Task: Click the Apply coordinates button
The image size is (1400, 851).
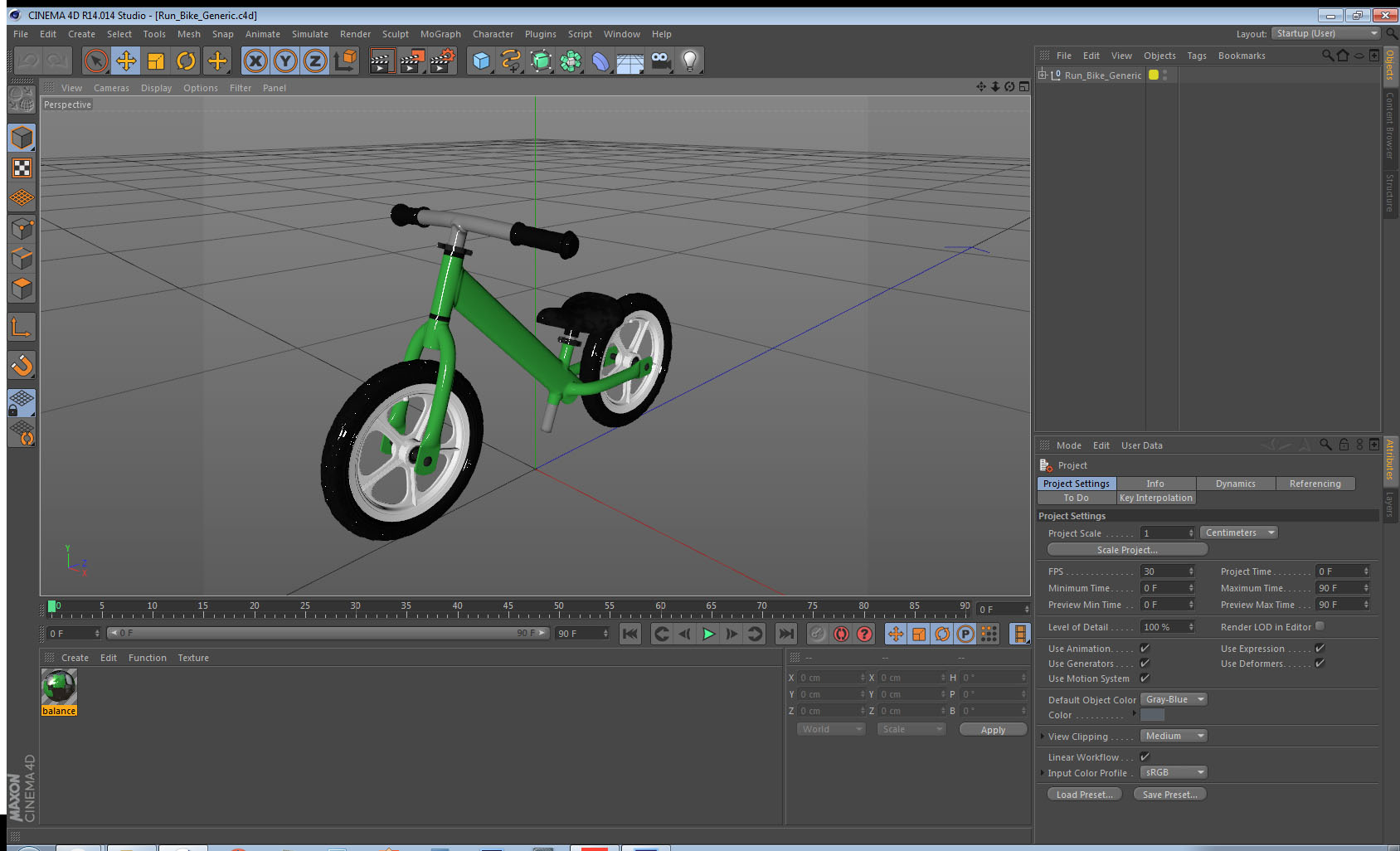Action: click(993, 730)
